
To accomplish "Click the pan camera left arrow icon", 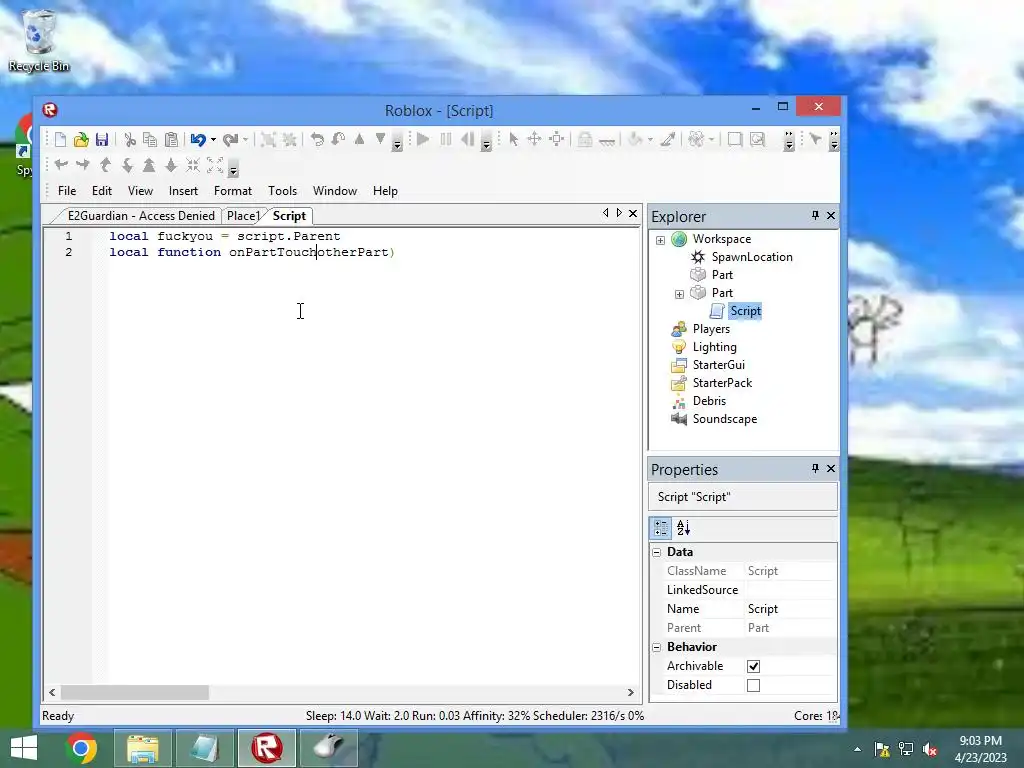I will (61, 165).
